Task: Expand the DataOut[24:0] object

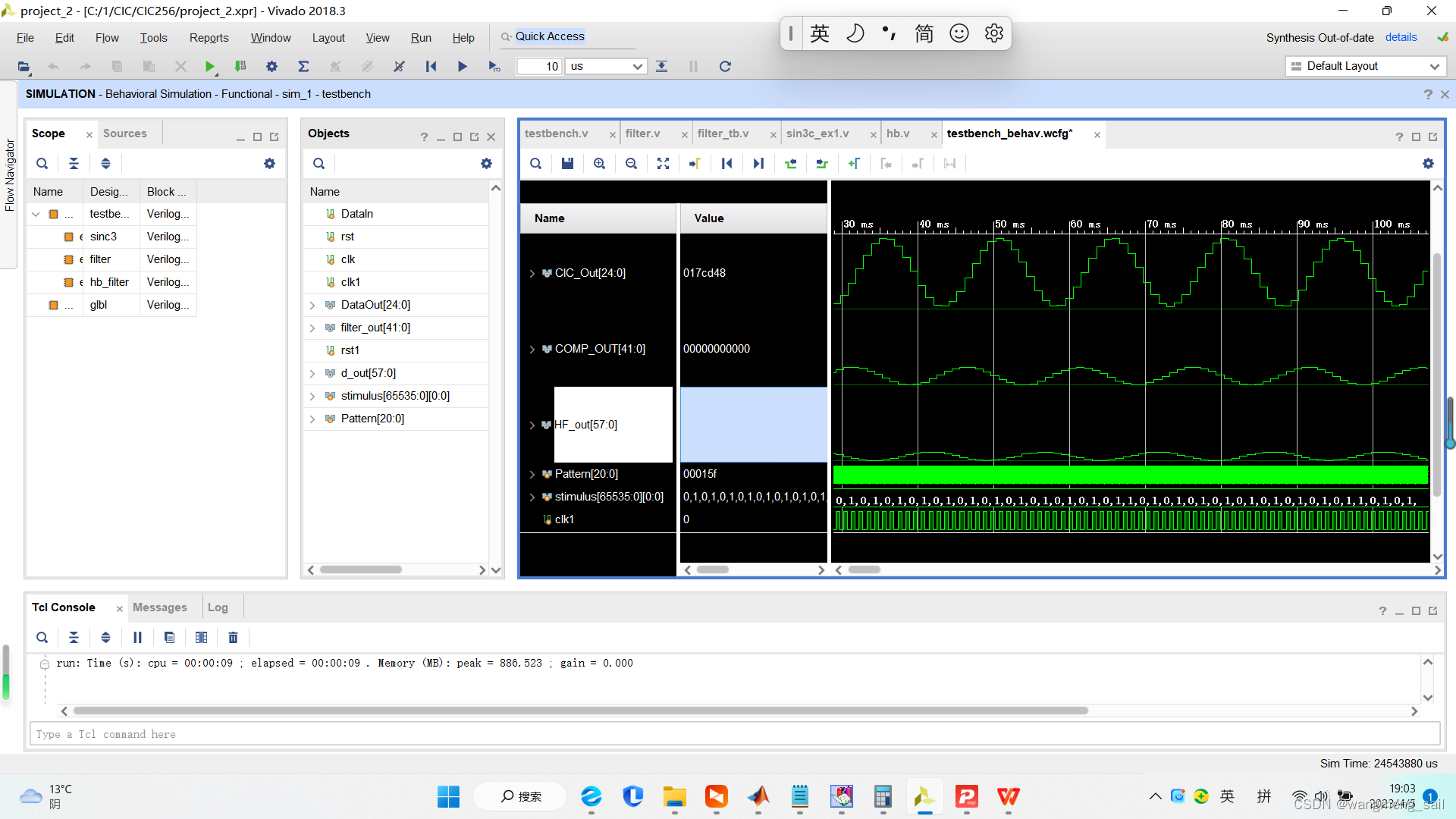Action: pos(312,305)
